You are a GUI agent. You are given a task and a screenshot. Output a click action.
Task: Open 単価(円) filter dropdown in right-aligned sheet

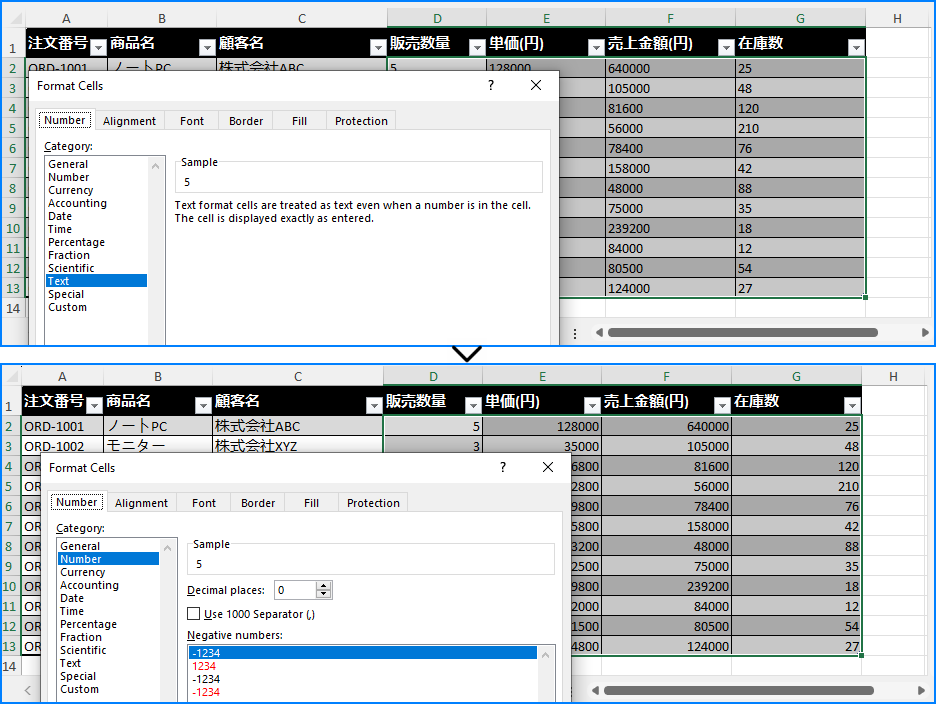click(x=592, y=405)
